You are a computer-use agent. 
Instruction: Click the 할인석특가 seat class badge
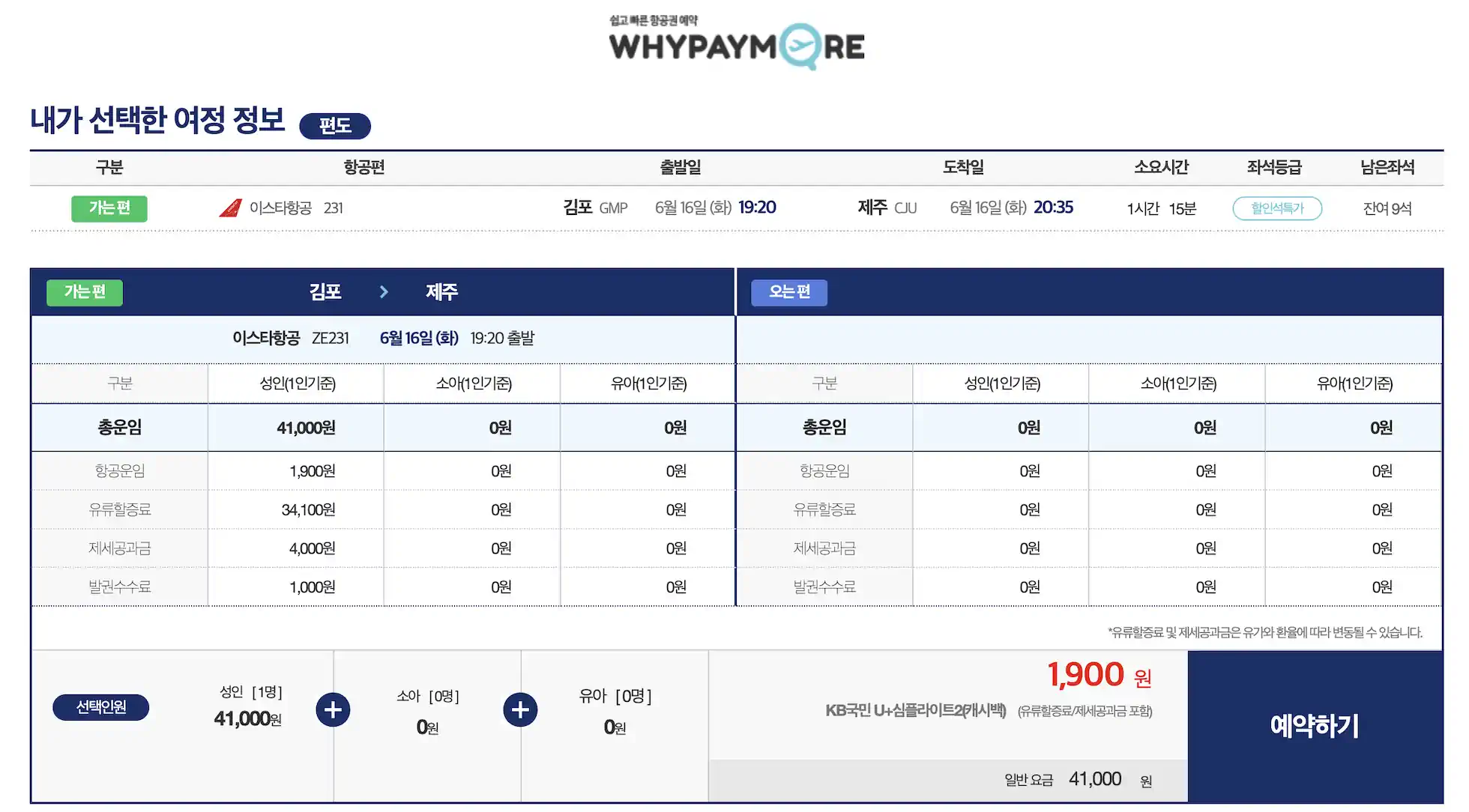pyautogui.click(x=1277, y=208)
